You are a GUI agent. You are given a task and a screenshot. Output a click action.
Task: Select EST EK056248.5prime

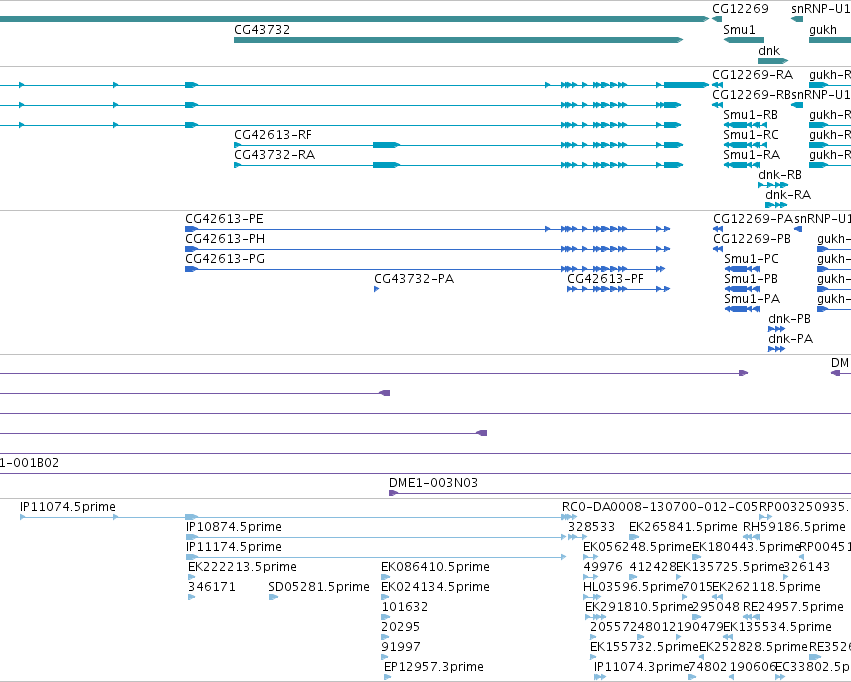point(590,557)
